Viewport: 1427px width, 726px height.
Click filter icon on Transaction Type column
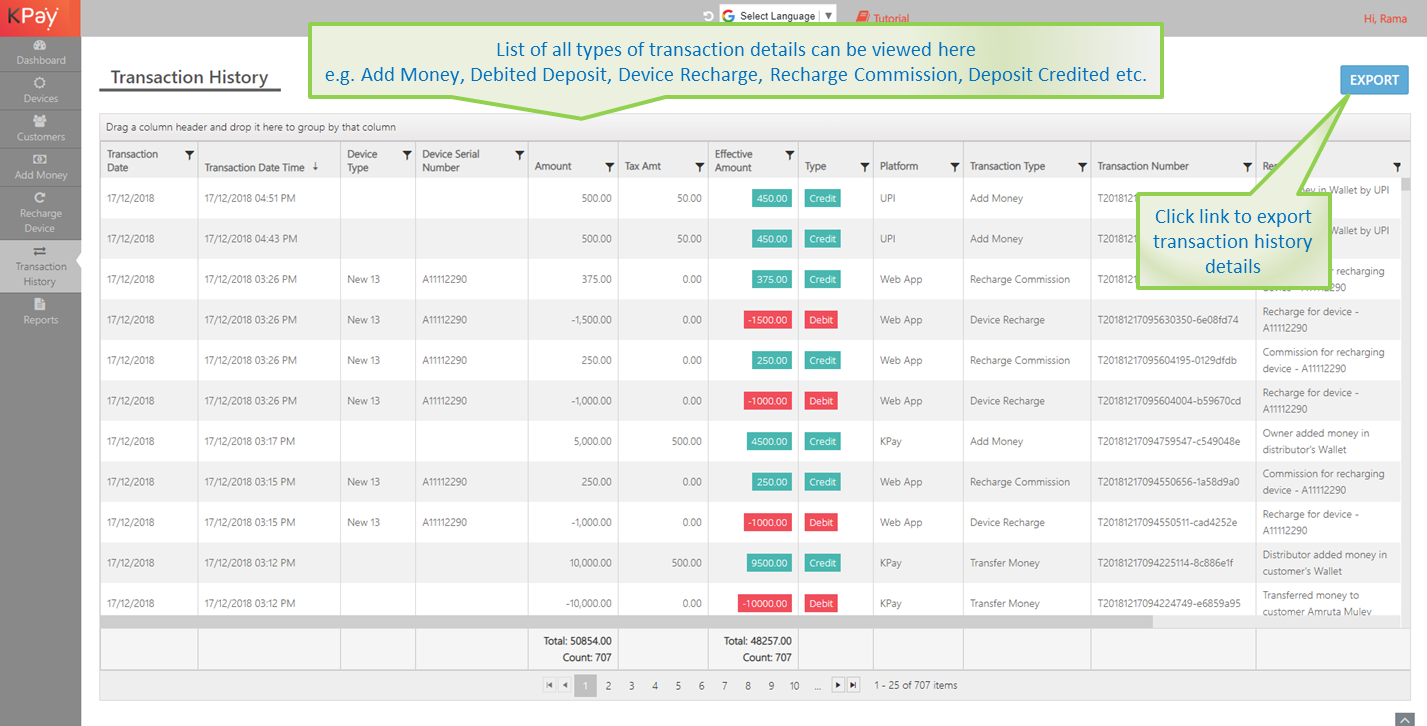(1082, 167)
